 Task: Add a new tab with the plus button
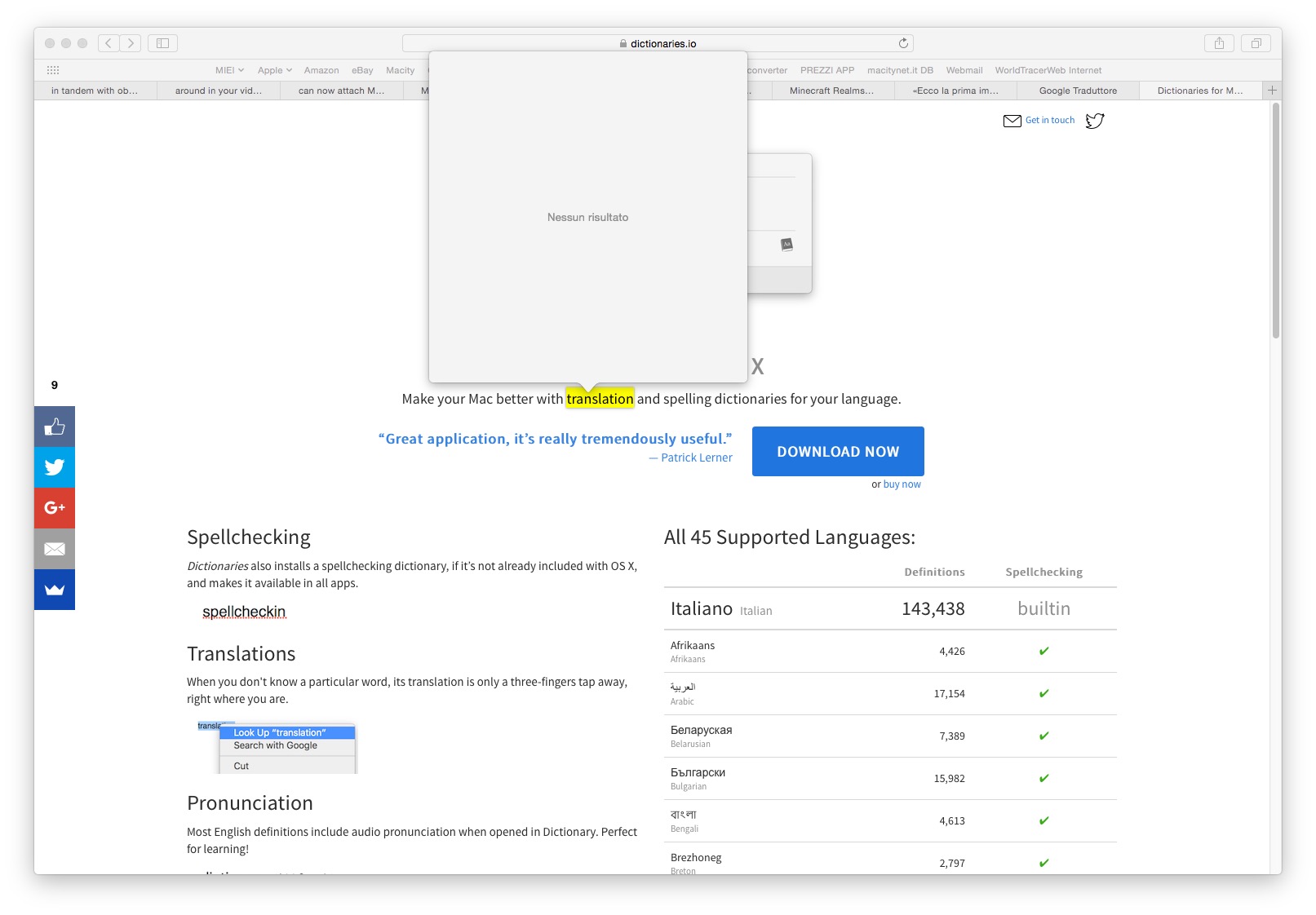[x=1272, y=91]
